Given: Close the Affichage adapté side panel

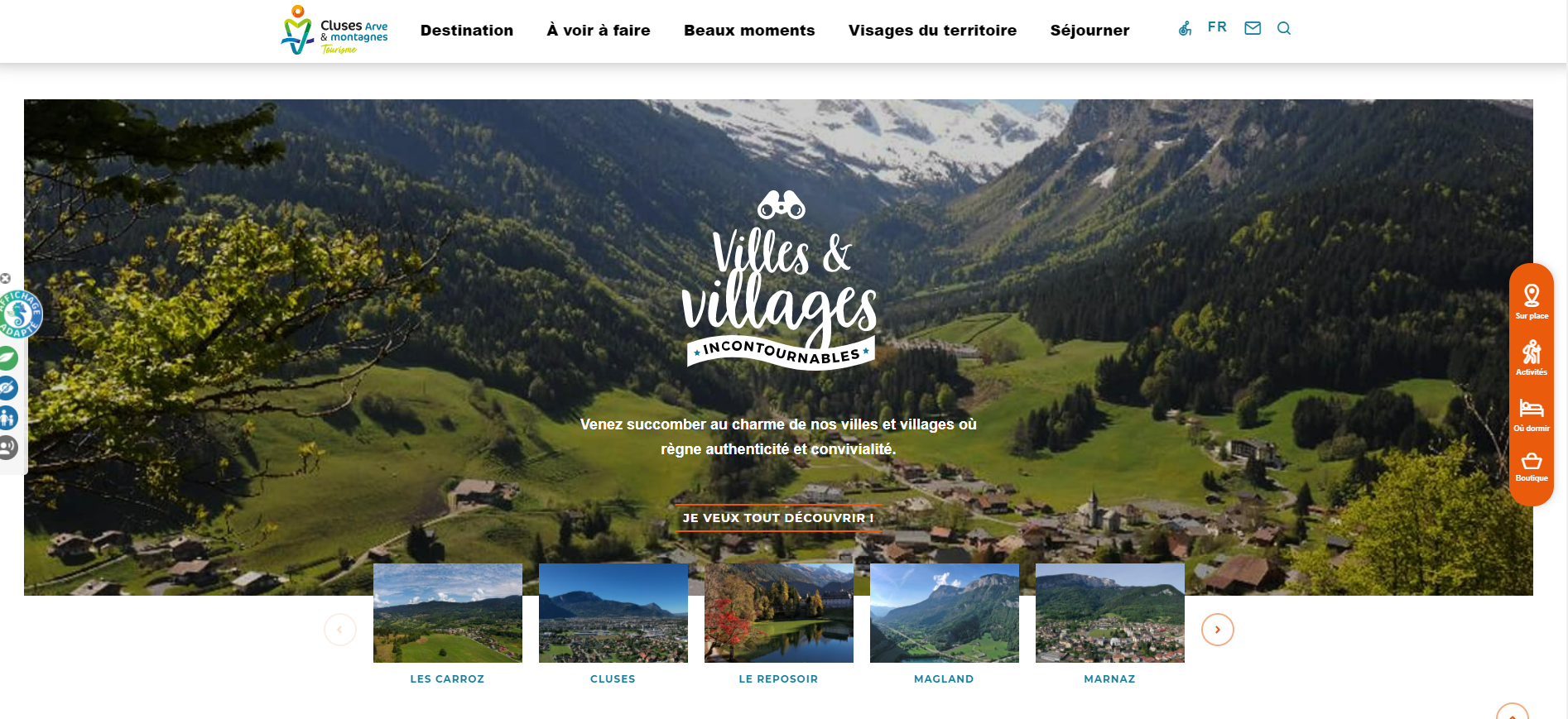Looking at the screenshot, I should click(5, 279).
